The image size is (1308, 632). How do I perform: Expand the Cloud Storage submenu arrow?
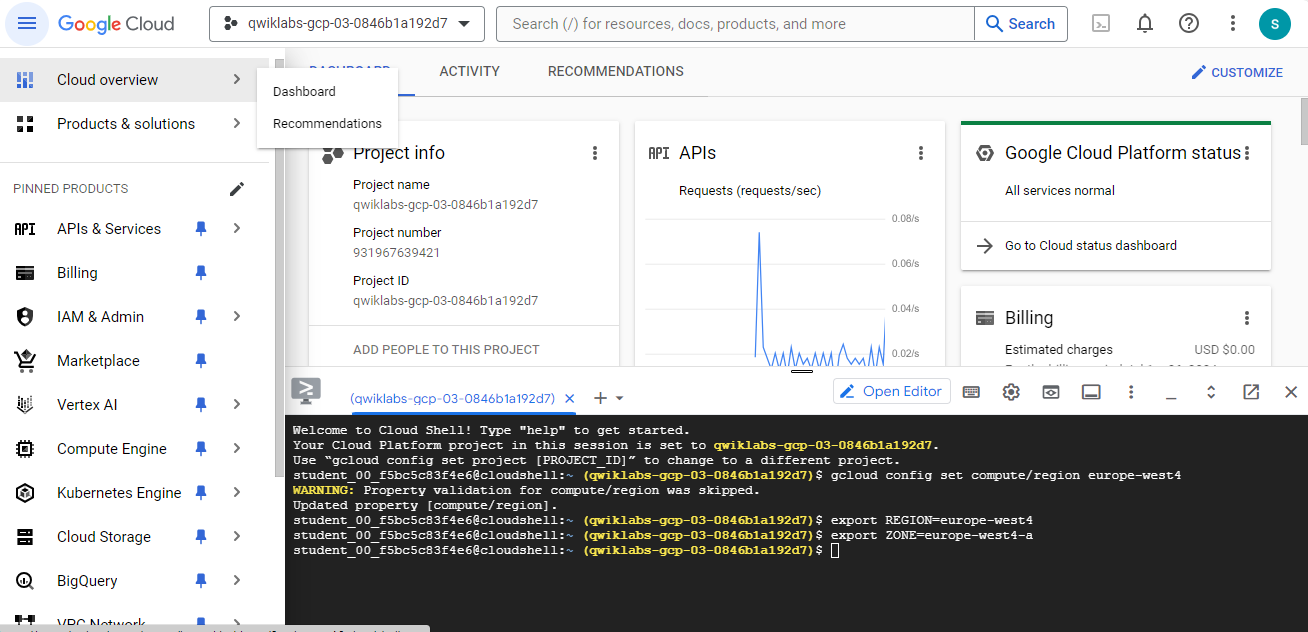pos(237,537)
